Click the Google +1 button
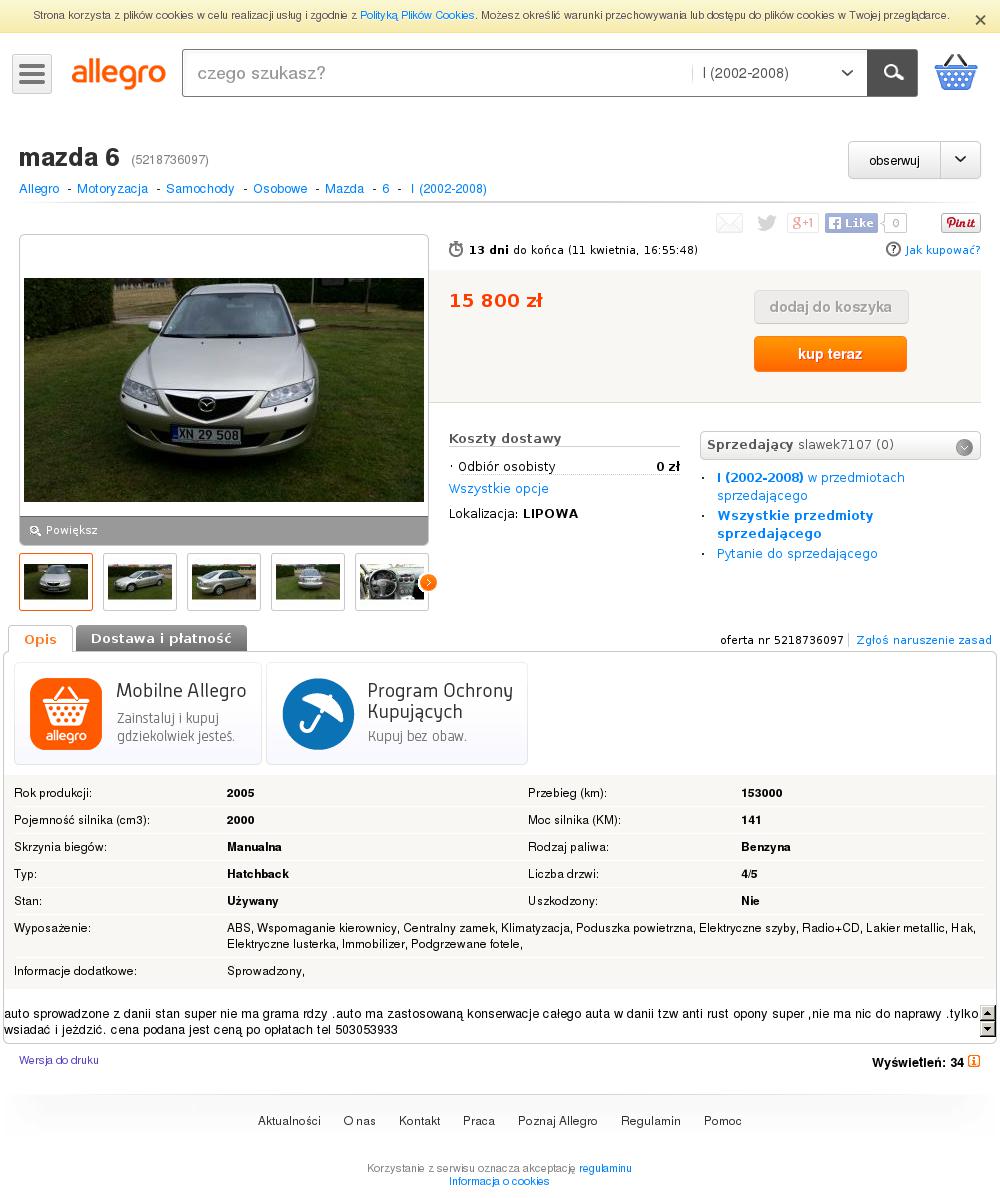Screen dimensions: 1000x1198 tap(803, 223)
